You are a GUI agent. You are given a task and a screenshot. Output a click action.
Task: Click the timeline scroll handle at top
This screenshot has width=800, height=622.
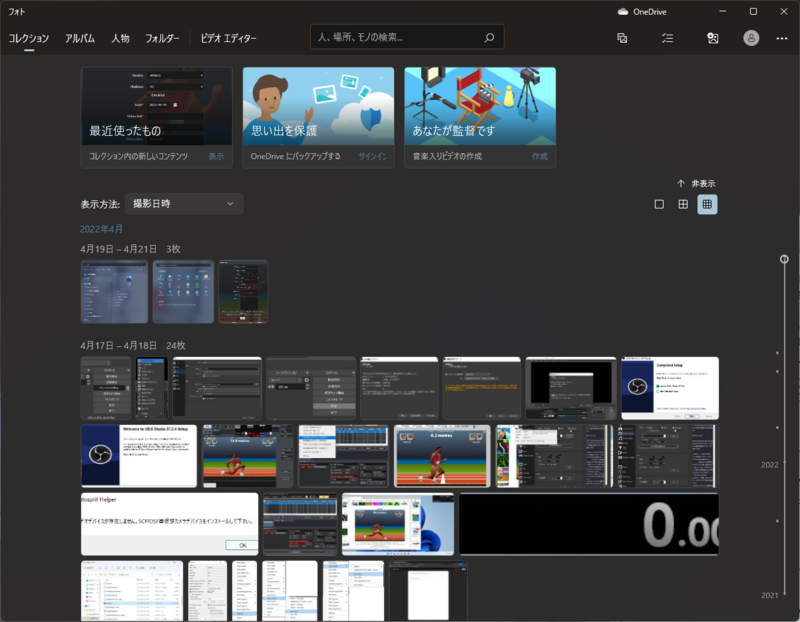pyautogui.click(x=784, y=259)
